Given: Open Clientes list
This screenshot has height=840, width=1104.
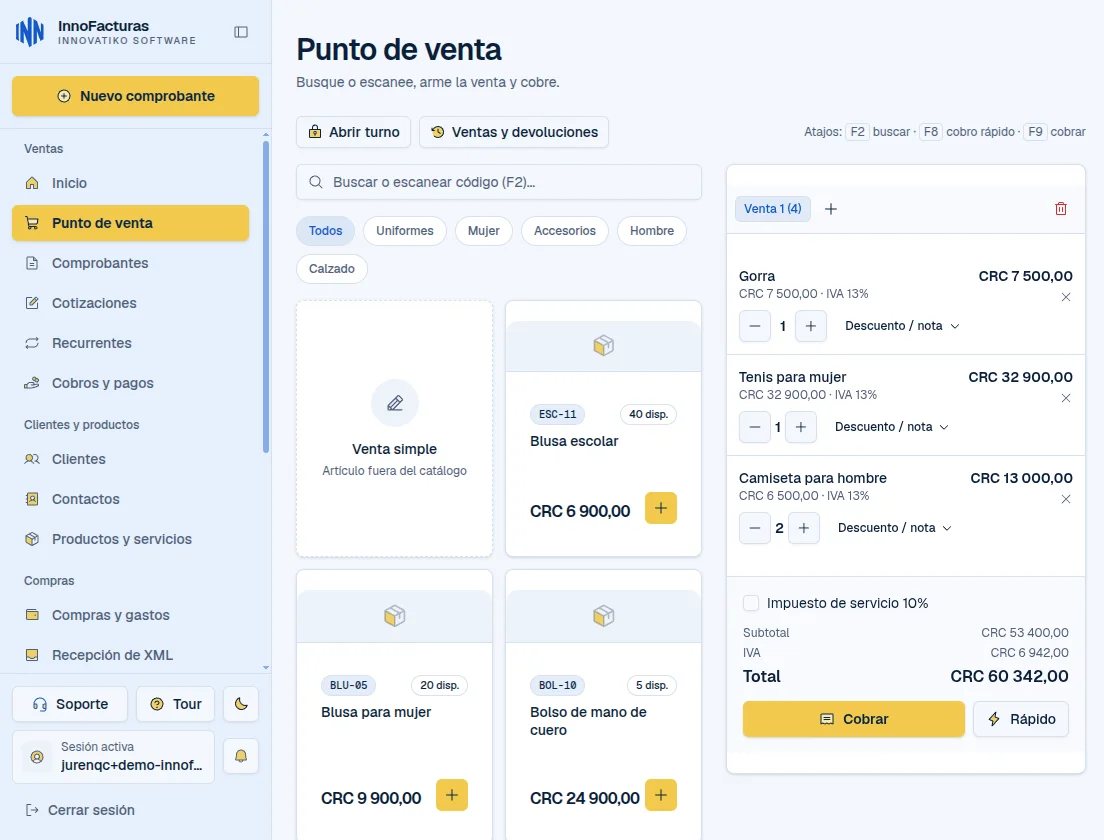Looking at the screenshot, I should tap(130, 459).
